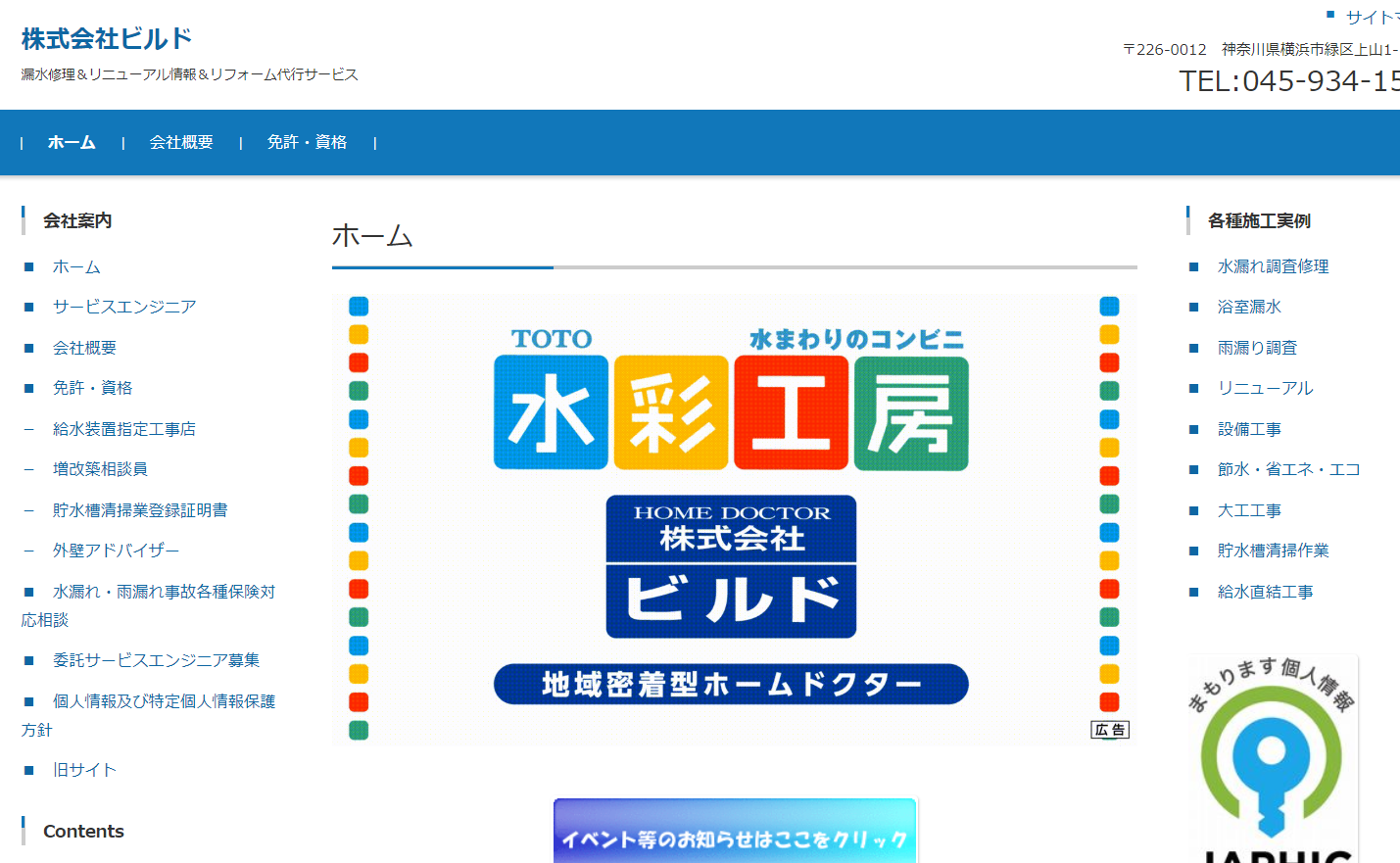Click the イベント等のお知らせ banner button

tap(735, 832)
